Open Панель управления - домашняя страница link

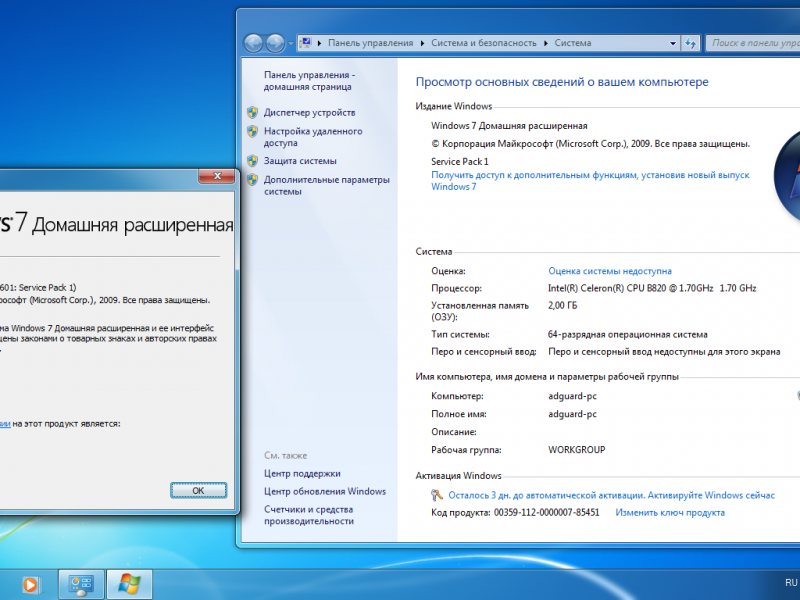coord(309,81)
